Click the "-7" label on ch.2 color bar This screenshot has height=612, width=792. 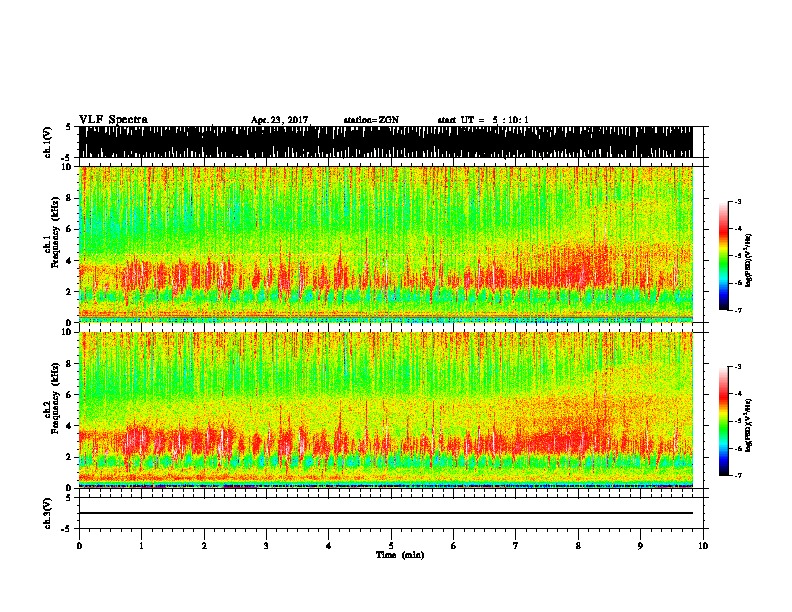point(738,476)
